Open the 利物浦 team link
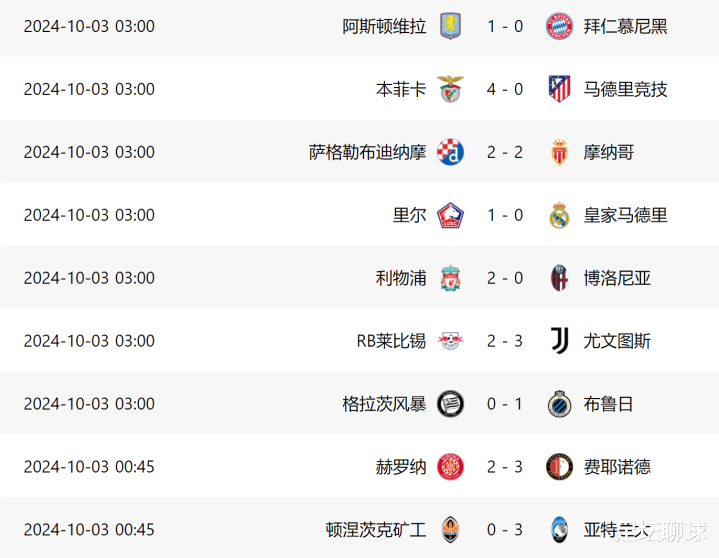This screenshot has height=558, width=719. (x=401, y=278)
